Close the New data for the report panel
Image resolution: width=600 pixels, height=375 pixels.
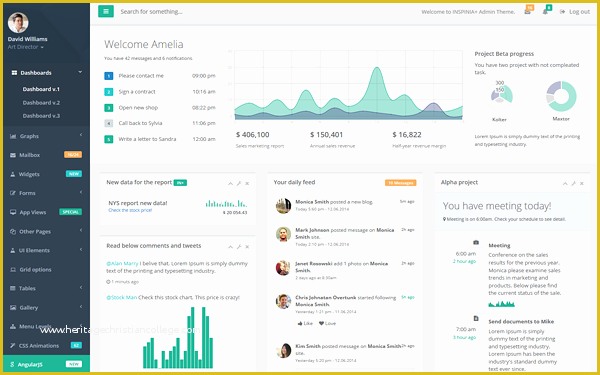(247, 184)
